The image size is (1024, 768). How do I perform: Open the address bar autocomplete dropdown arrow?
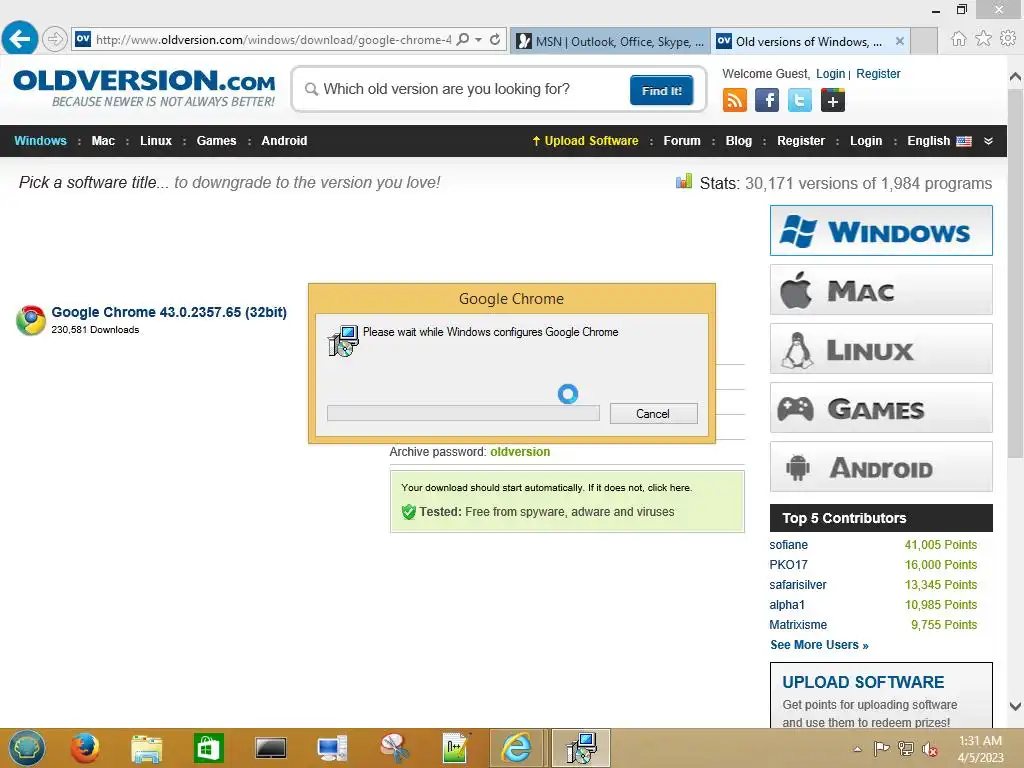click(x=479, y=39)
